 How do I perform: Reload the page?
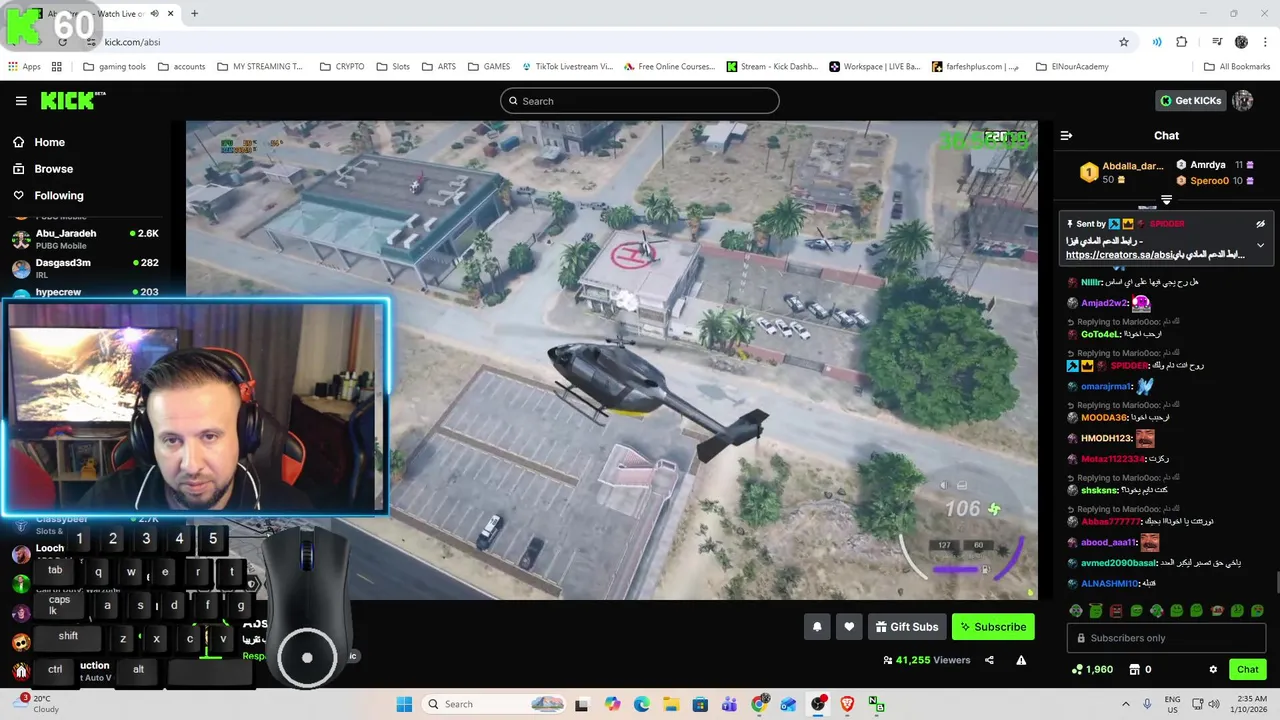tap(62, 42)
